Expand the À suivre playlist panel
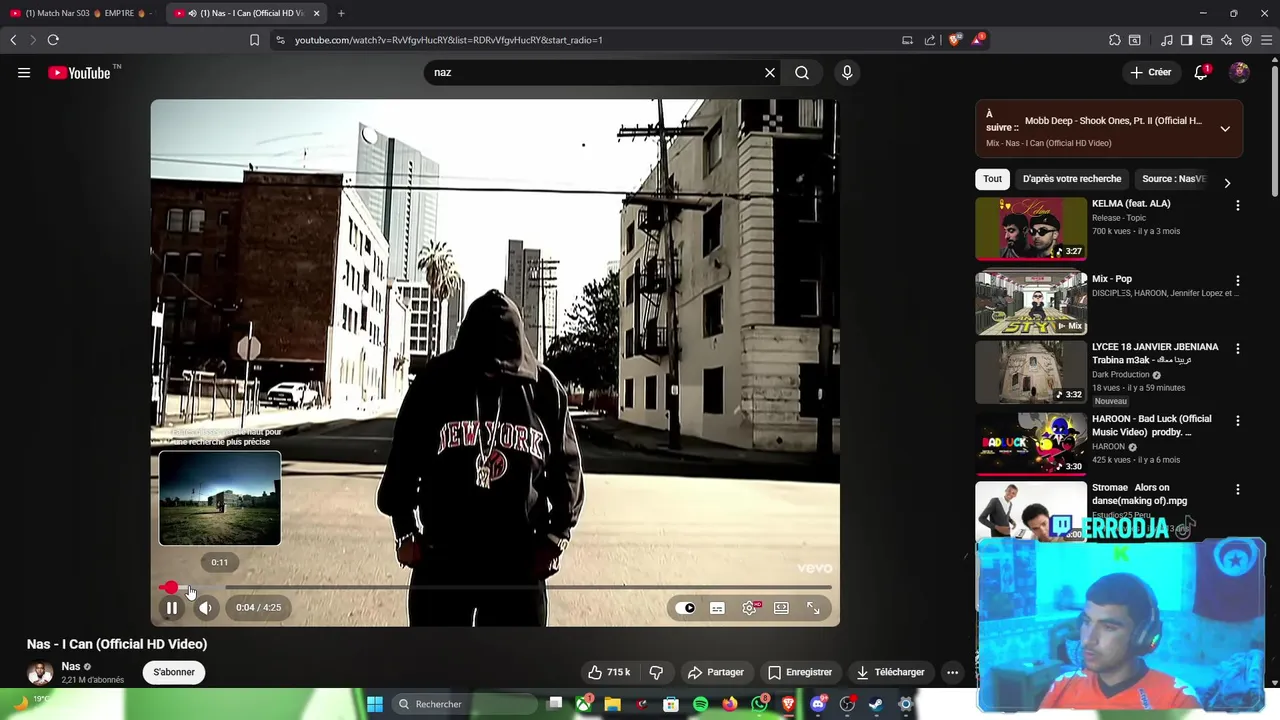Image resolution: width=1280 pixels, height=720 pixels. tap(1225, 129)
